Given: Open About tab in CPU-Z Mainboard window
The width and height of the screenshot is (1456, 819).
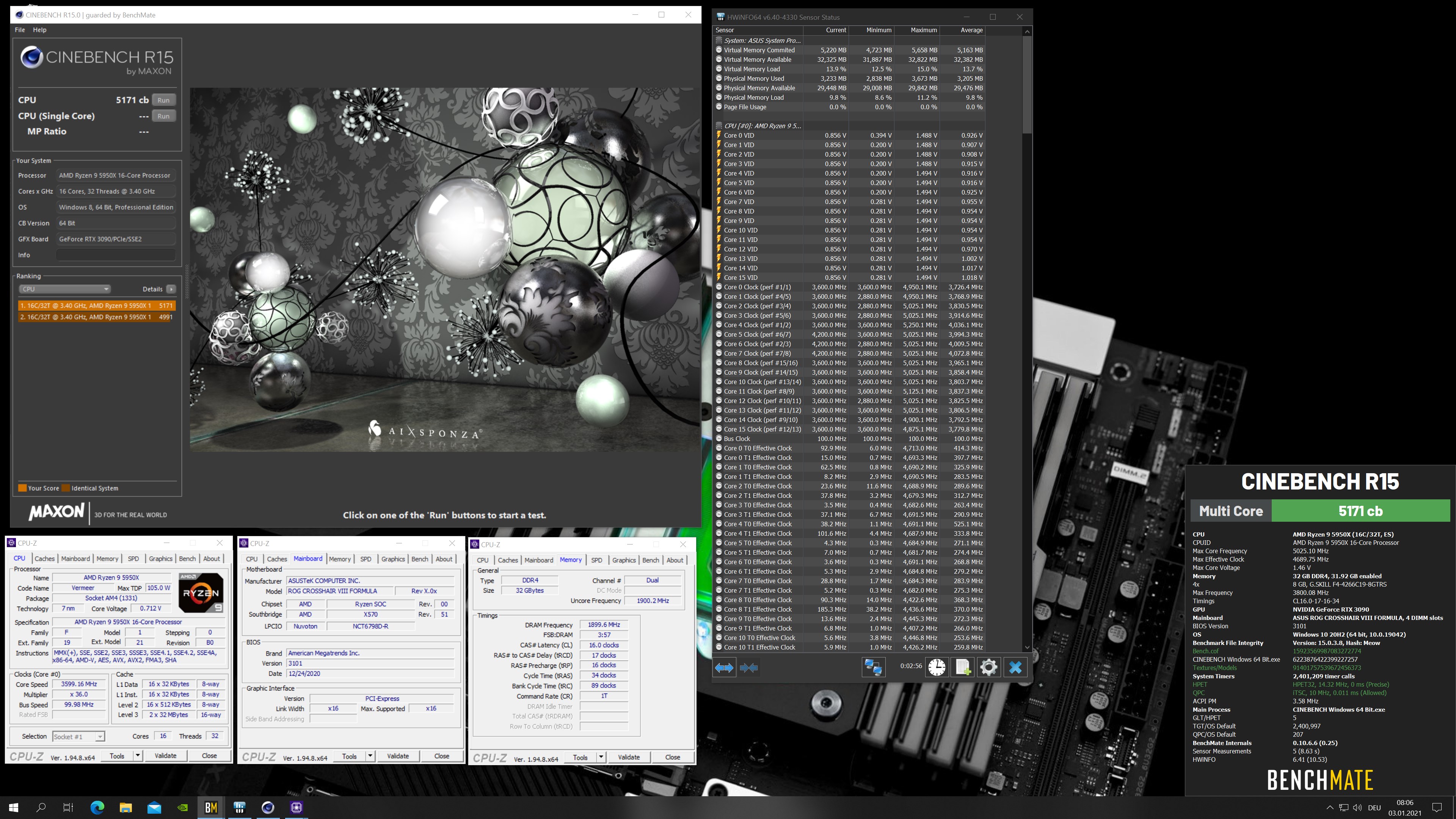Looking at the screenshot, I should [444, 559].
